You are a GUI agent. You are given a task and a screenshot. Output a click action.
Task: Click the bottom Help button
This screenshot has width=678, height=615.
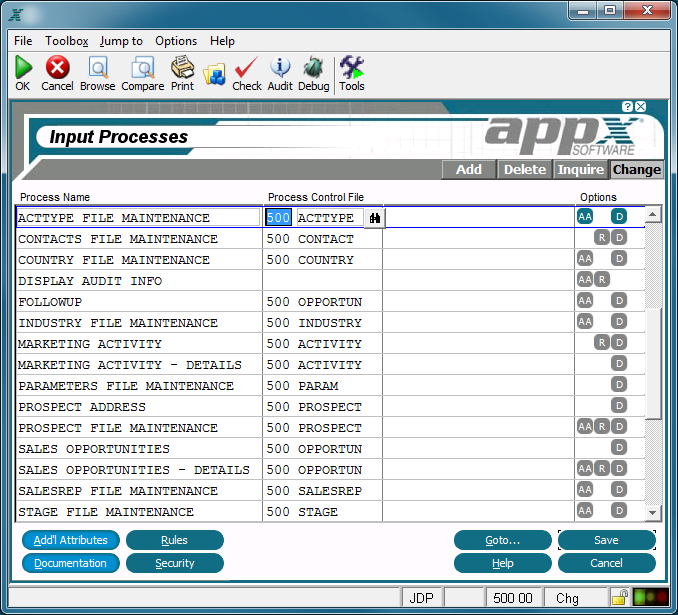point(502,563)
